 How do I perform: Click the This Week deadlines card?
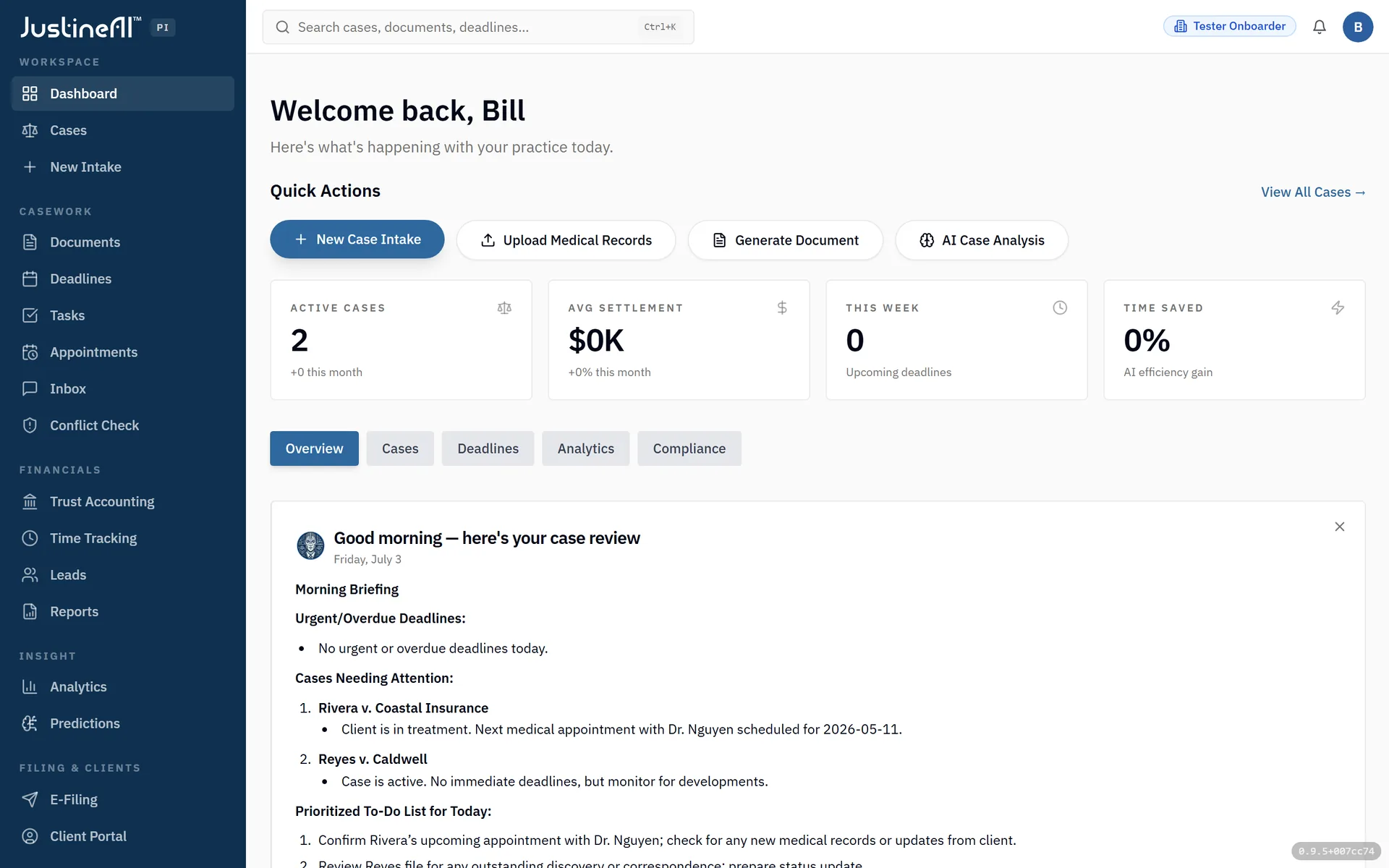pyautogui.click(x=957, y=340)
